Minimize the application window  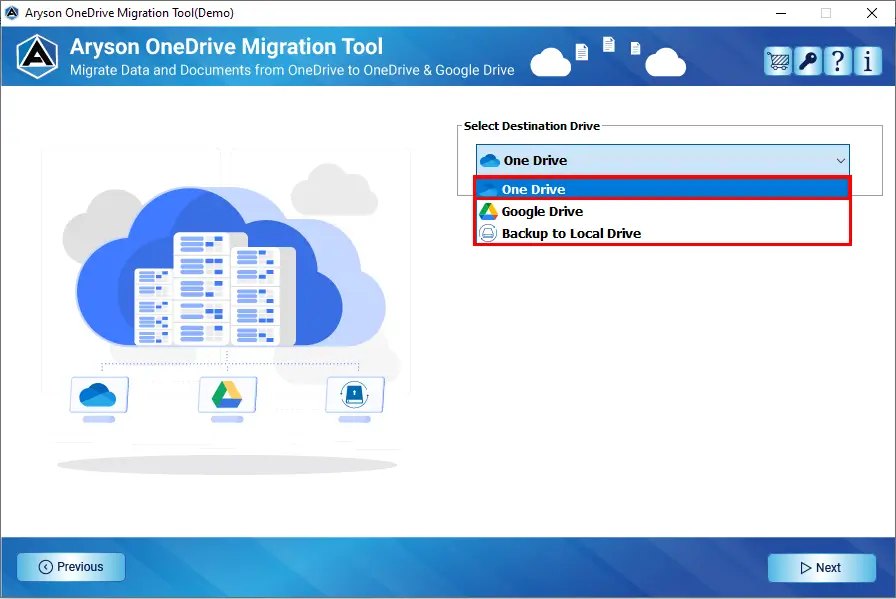[781, 13]
